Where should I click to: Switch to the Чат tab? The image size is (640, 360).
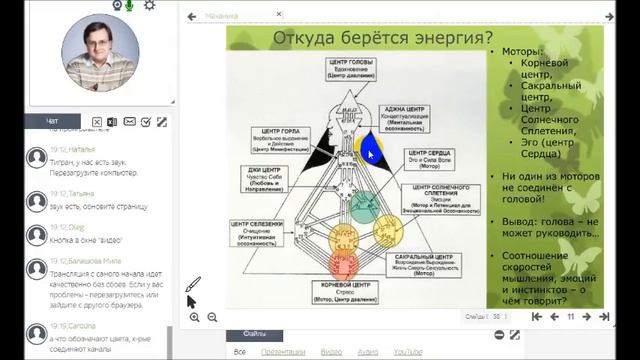coord(52,121)
